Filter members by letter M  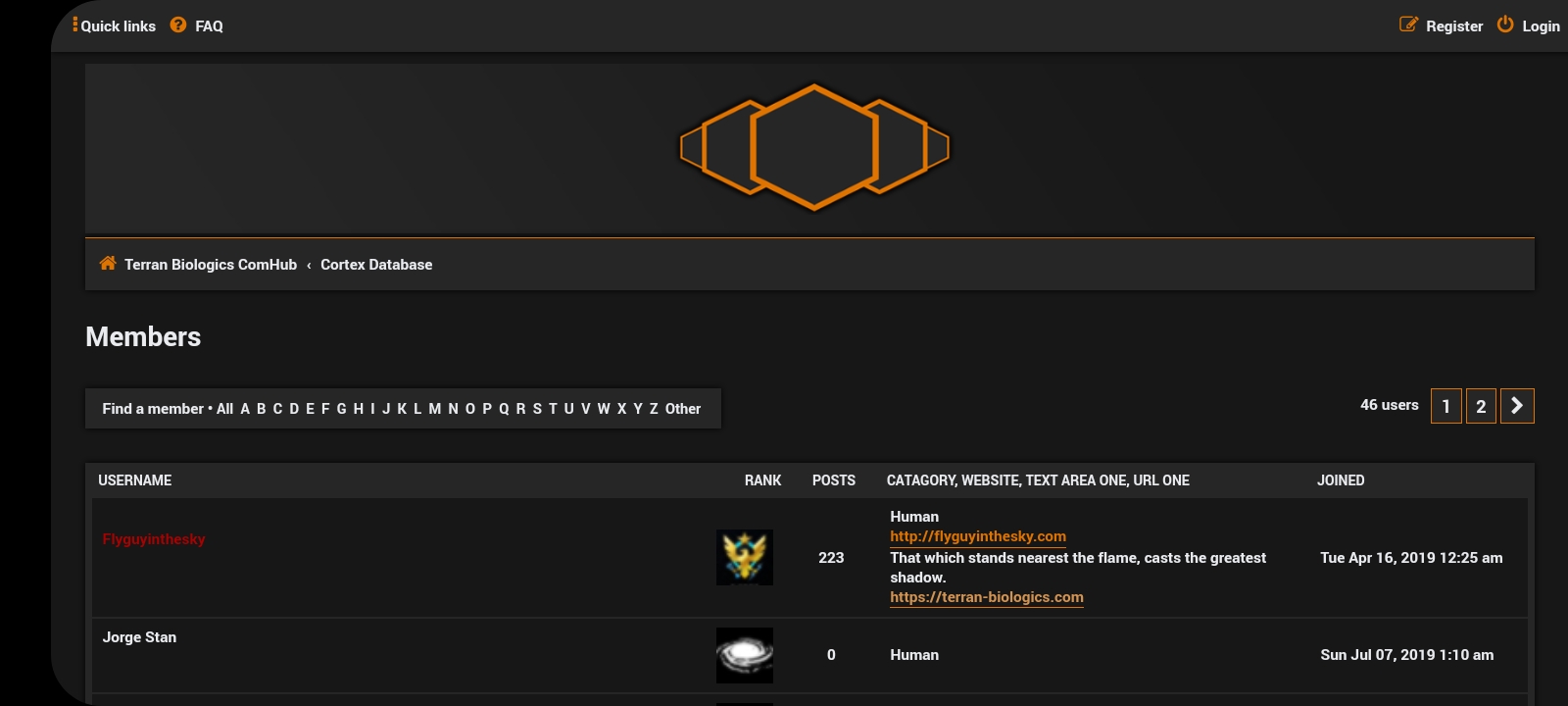point(434,409)
